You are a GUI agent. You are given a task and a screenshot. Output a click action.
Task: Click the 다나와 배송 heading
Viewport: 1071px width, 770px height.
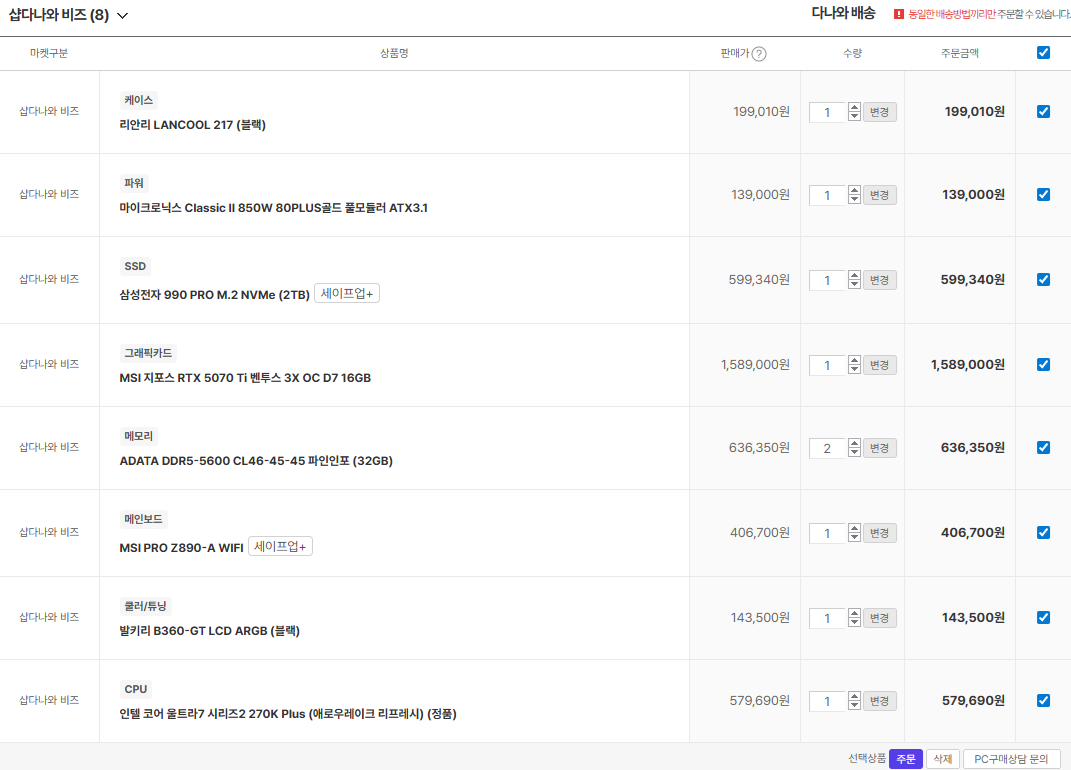tap(844, 13)
